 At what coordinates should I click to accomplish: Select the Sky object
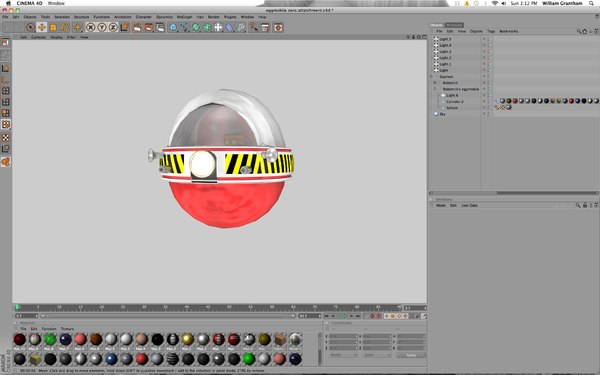click(x=442, y=114)
